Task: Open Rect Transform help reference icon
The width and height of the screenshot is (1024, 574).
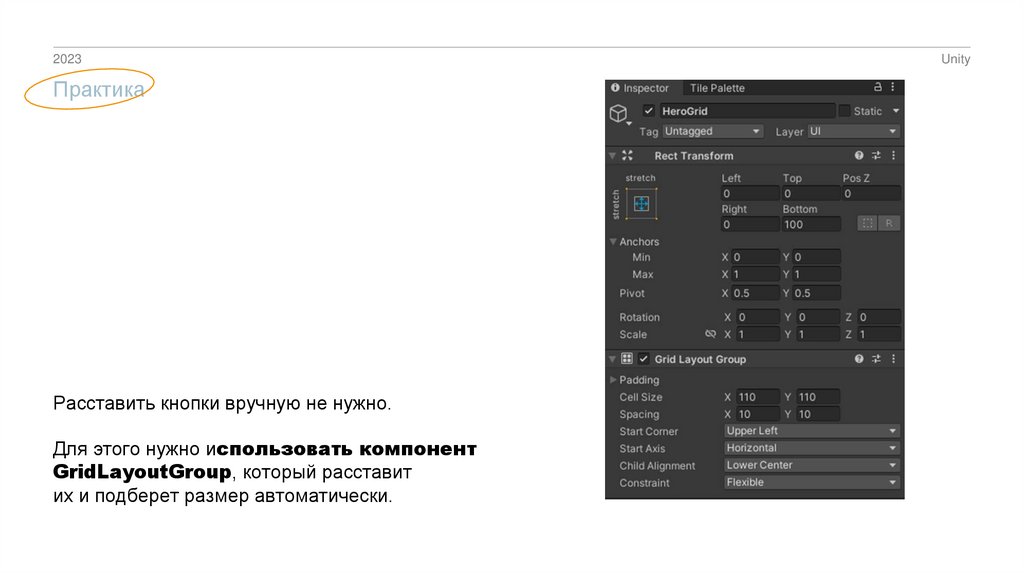Action: point(859,155)
